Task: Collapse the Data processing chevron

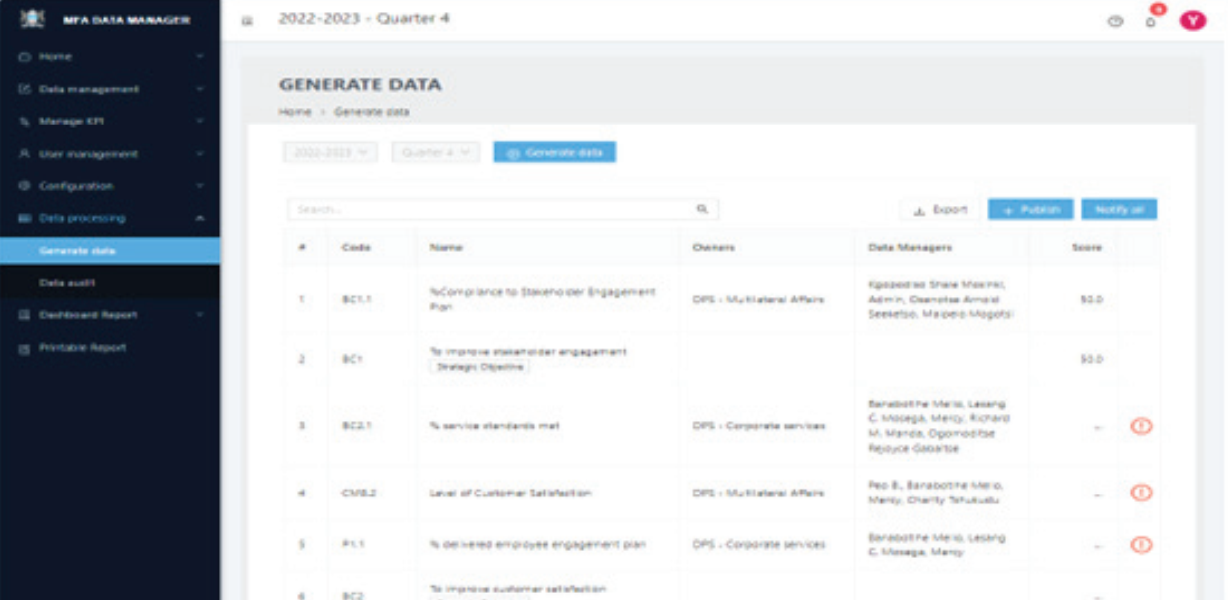Action: pos(200,218)
